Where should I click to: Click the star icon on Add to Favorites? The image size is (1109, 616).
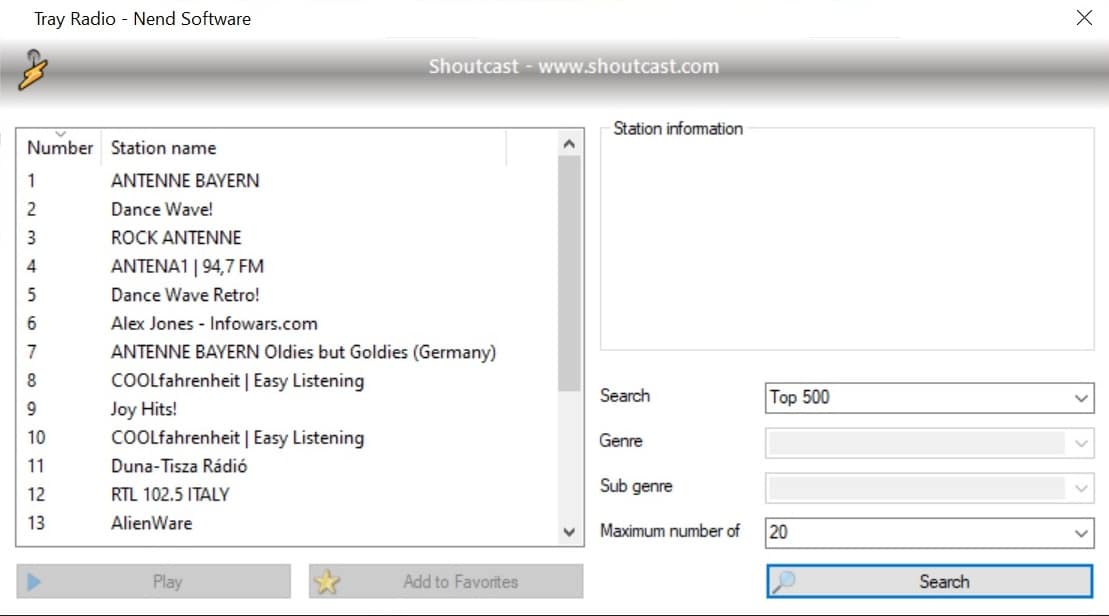[327, 582]
